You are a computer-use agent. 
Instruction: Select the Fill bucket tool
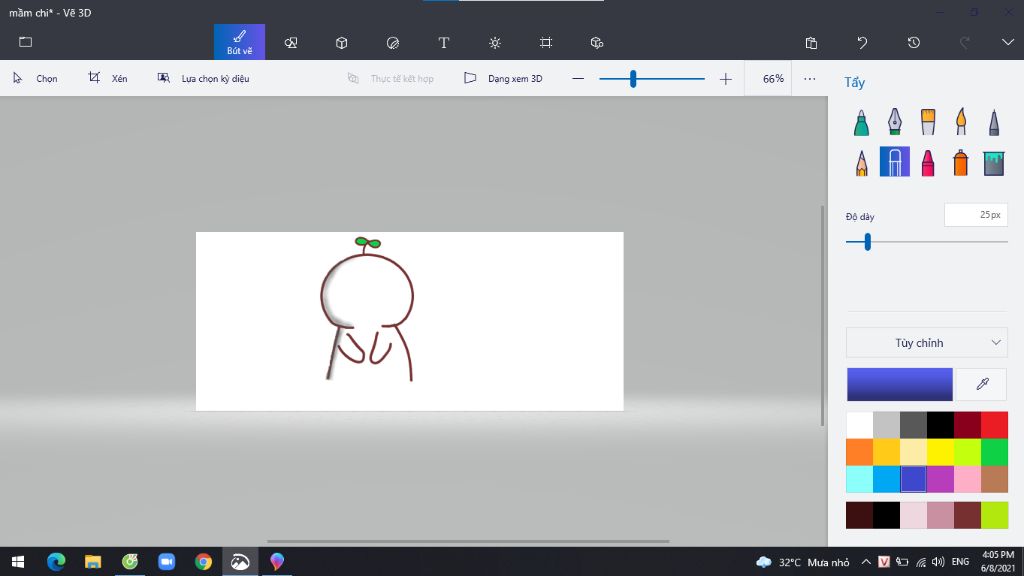point(994,163)
